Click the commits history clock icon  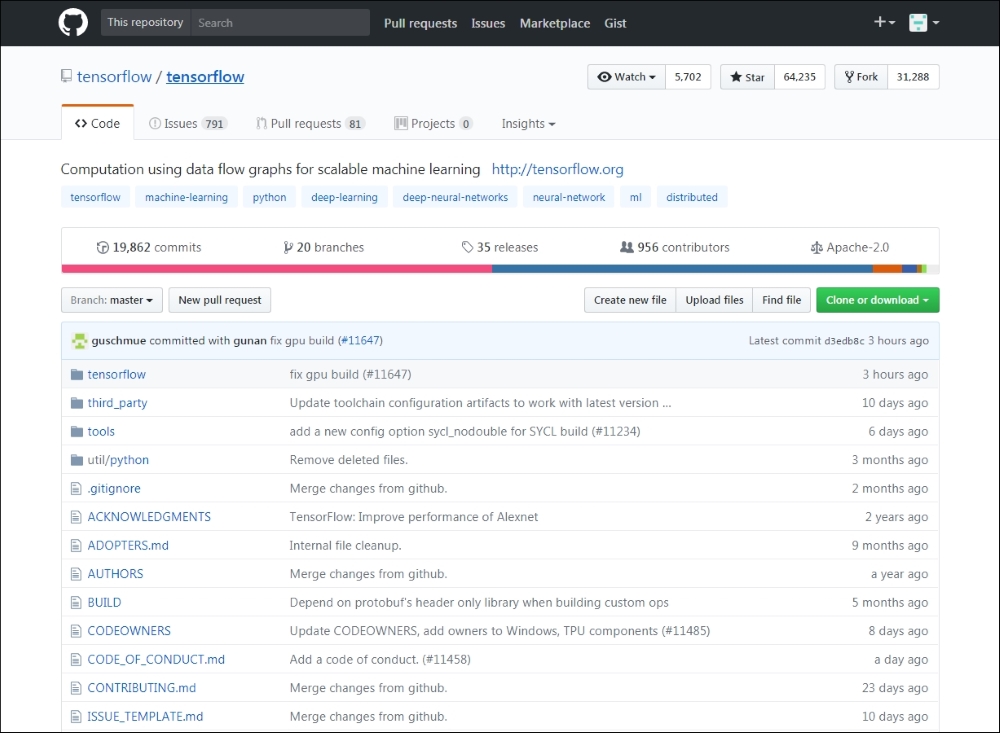[102, 248]
